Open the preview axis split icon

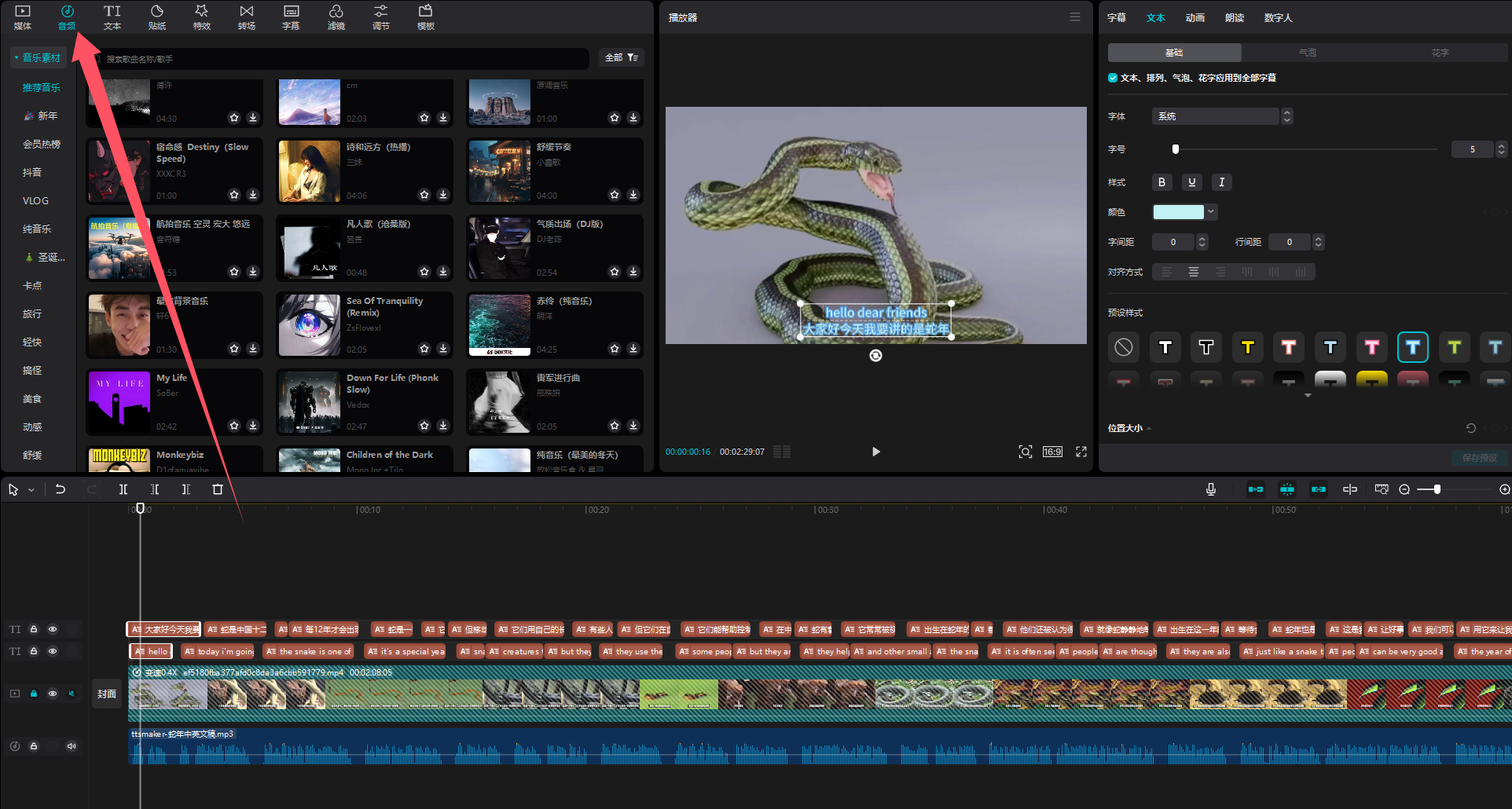(x=1350, y=489)
